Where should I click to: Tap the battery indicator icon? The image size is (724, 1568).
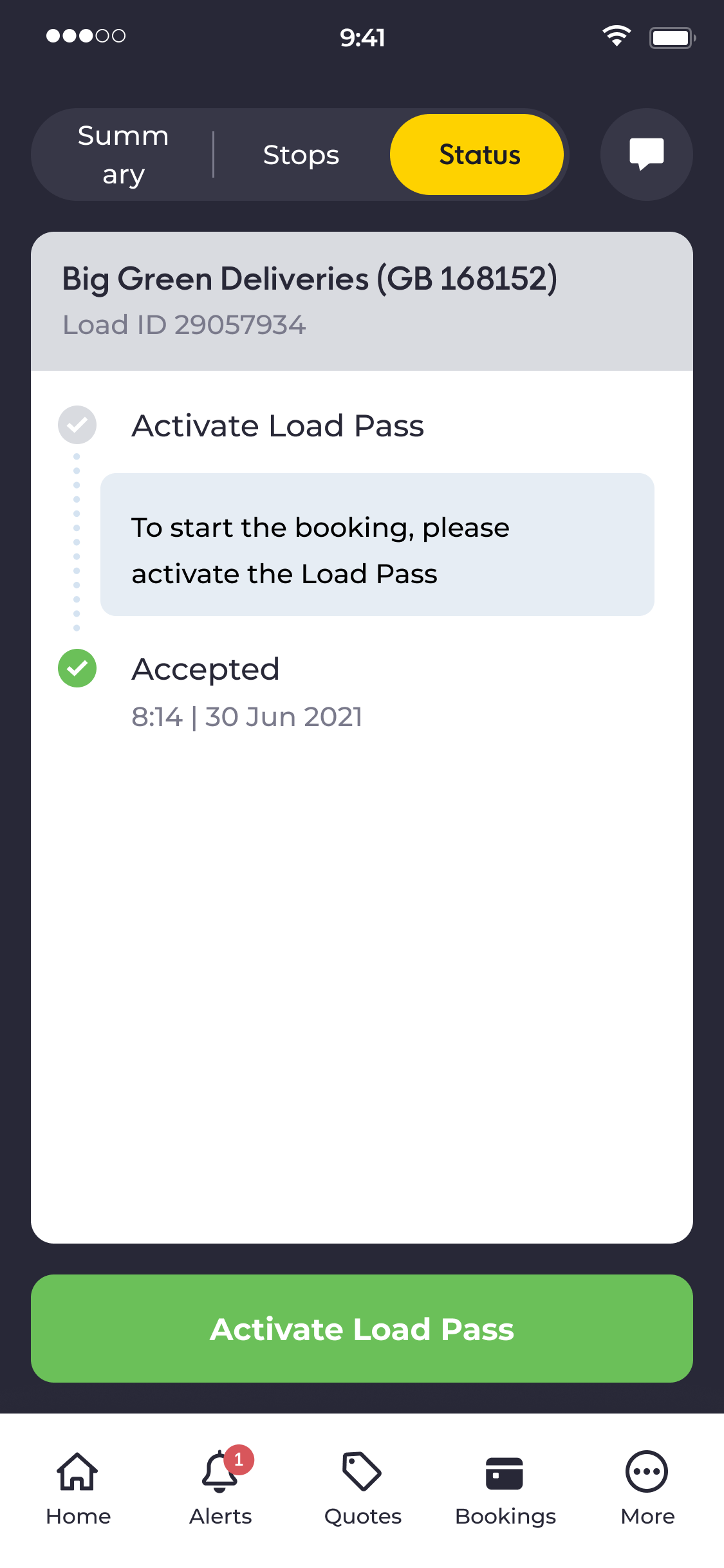coord(671,37)
